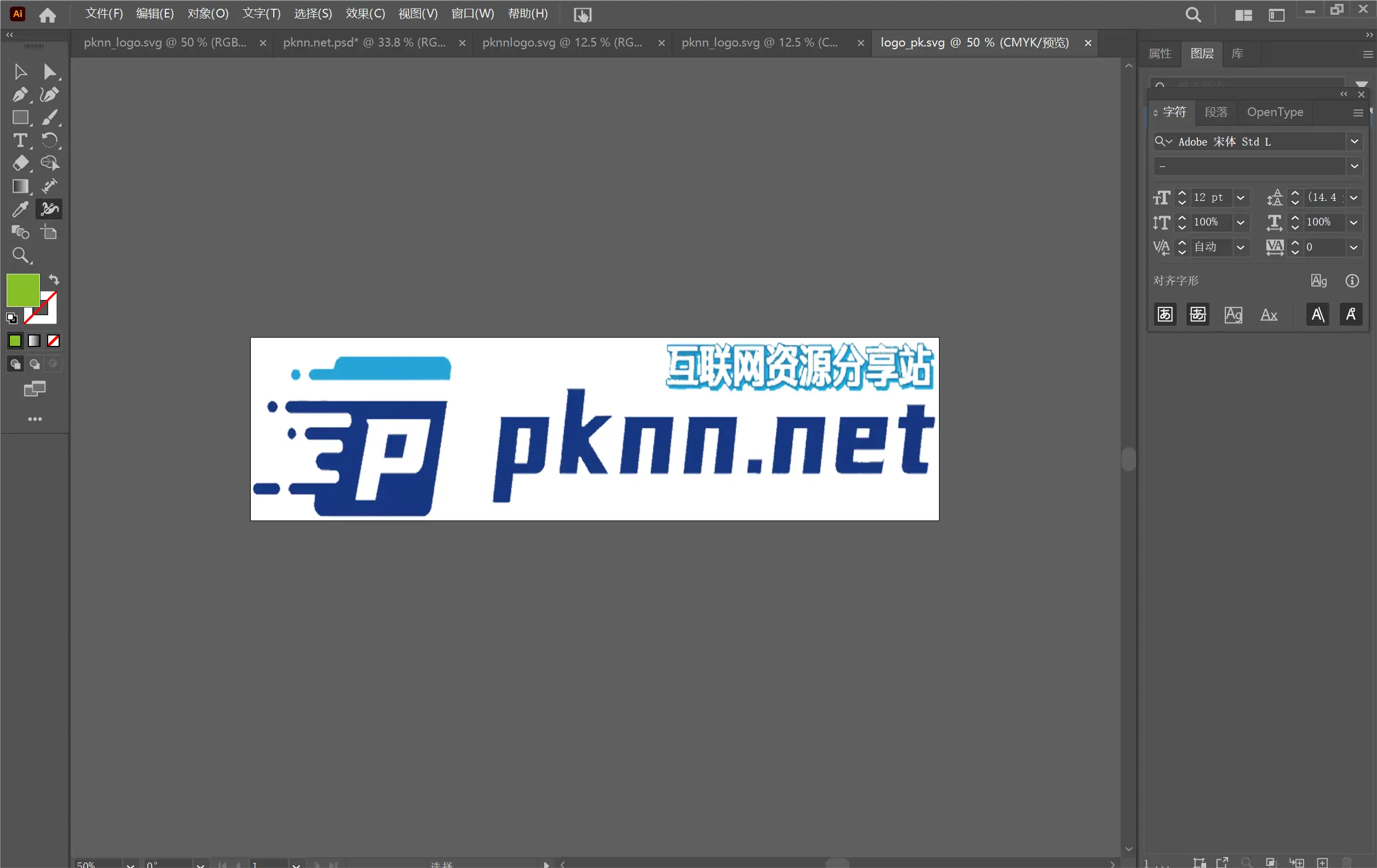
Task: Open the 文件(F) menu
Action: 104,14
